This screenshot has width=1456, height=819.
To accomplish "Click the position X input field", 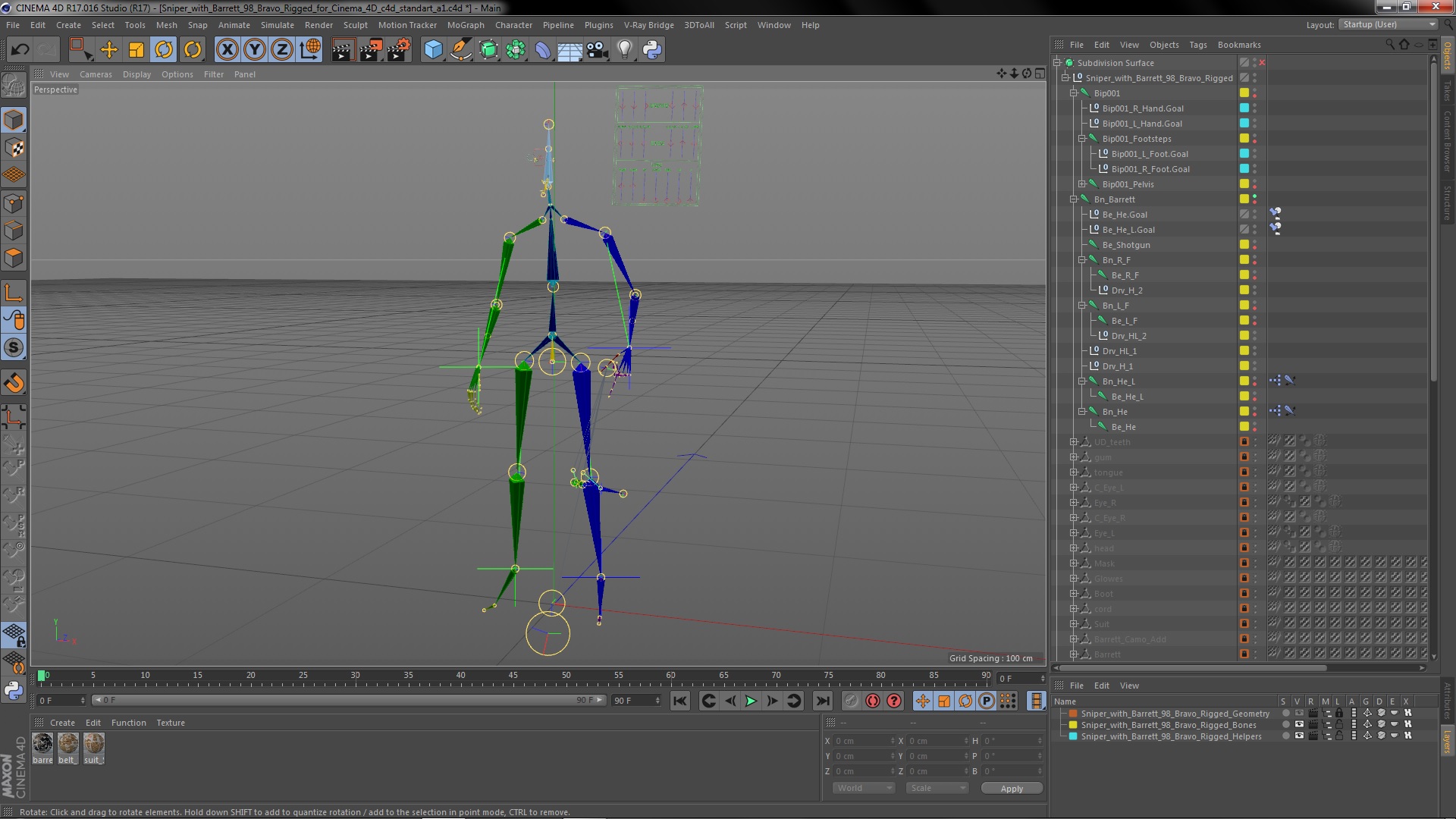I will tap(864, 741).
